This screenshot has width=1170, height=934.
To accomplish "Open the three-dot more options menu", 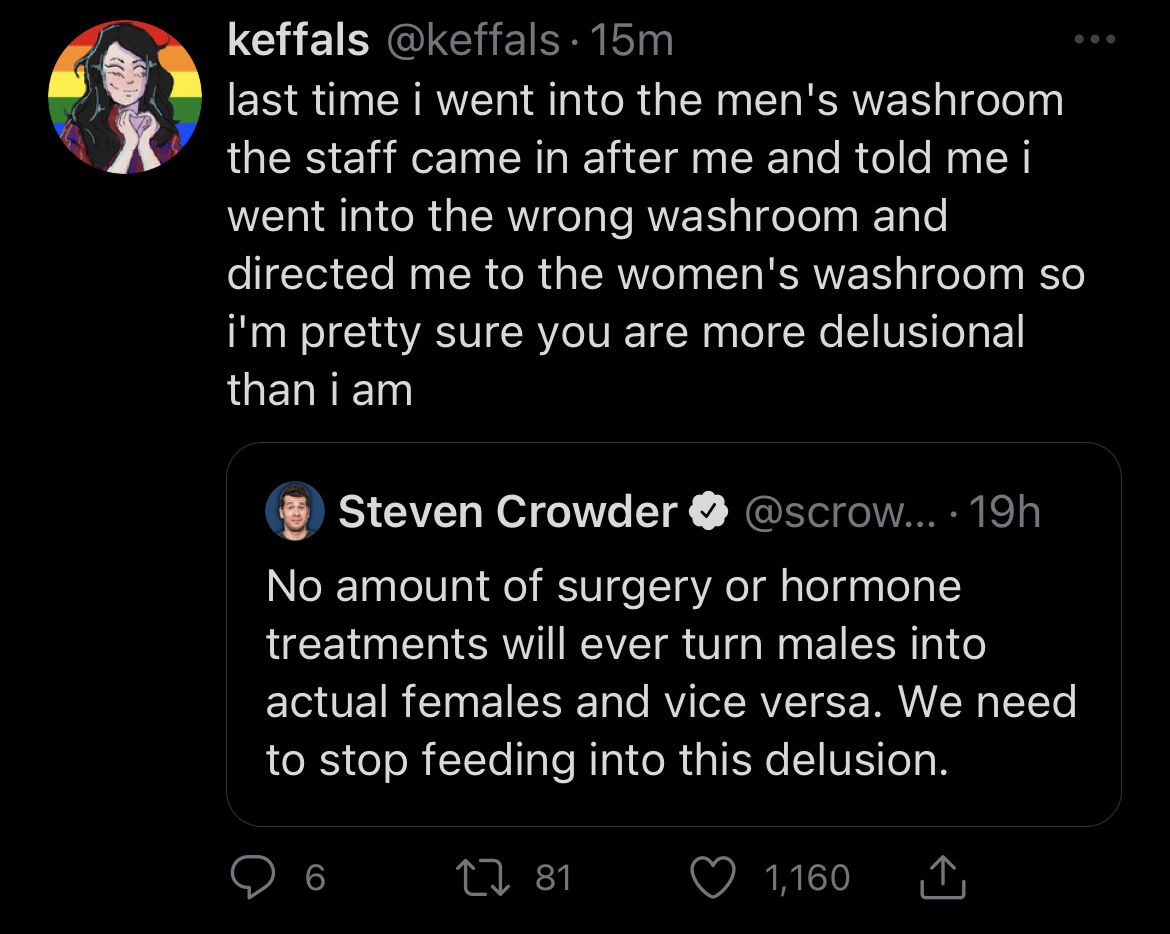I will point(1095,39).
